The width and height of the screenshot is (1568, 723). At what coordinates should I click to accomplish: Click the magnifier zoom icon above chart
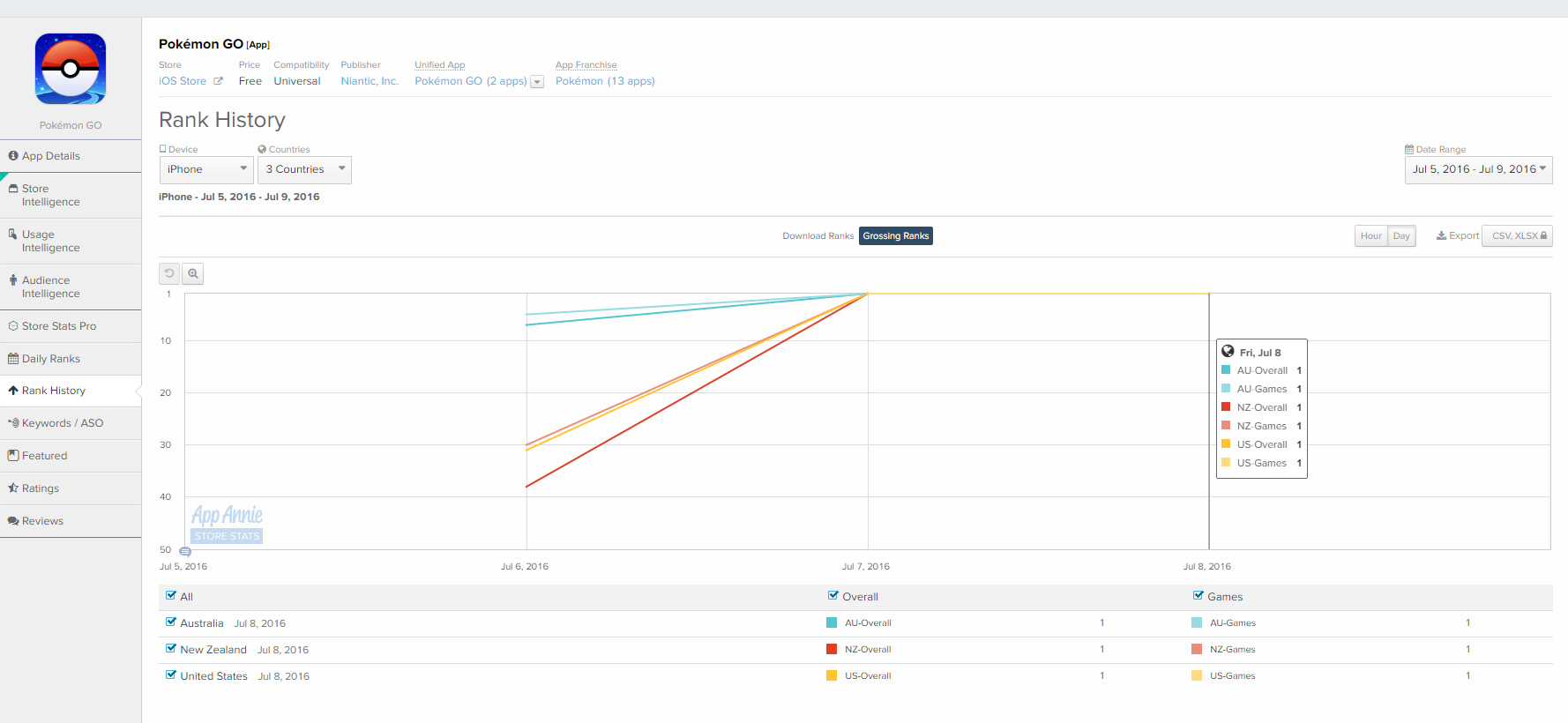click(x=193, y=273)
